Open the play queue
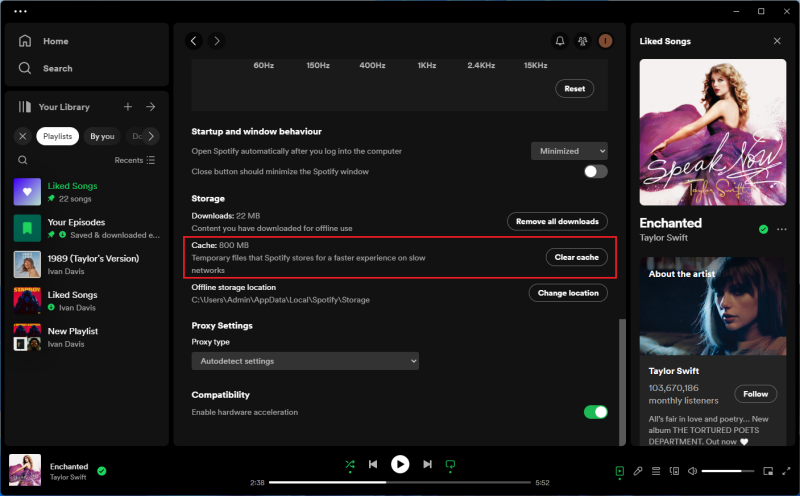The image size is (800, 496). (x=656, y=471)
